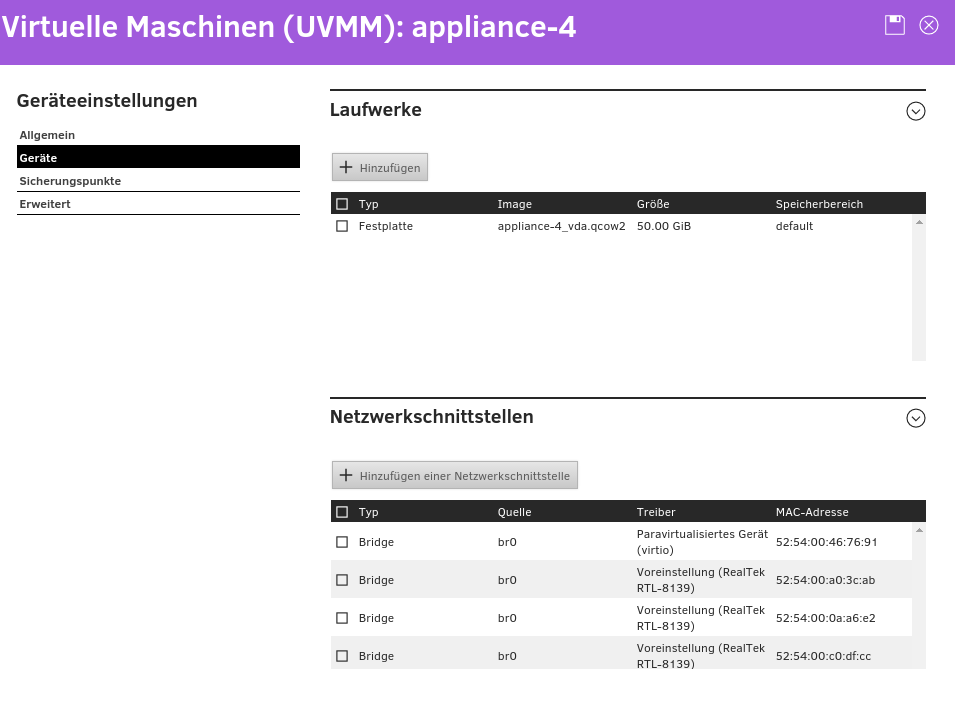Viewport: 955px width, 709px height.
Task: Sort drives by Größe column header
Action: (653, 204)
